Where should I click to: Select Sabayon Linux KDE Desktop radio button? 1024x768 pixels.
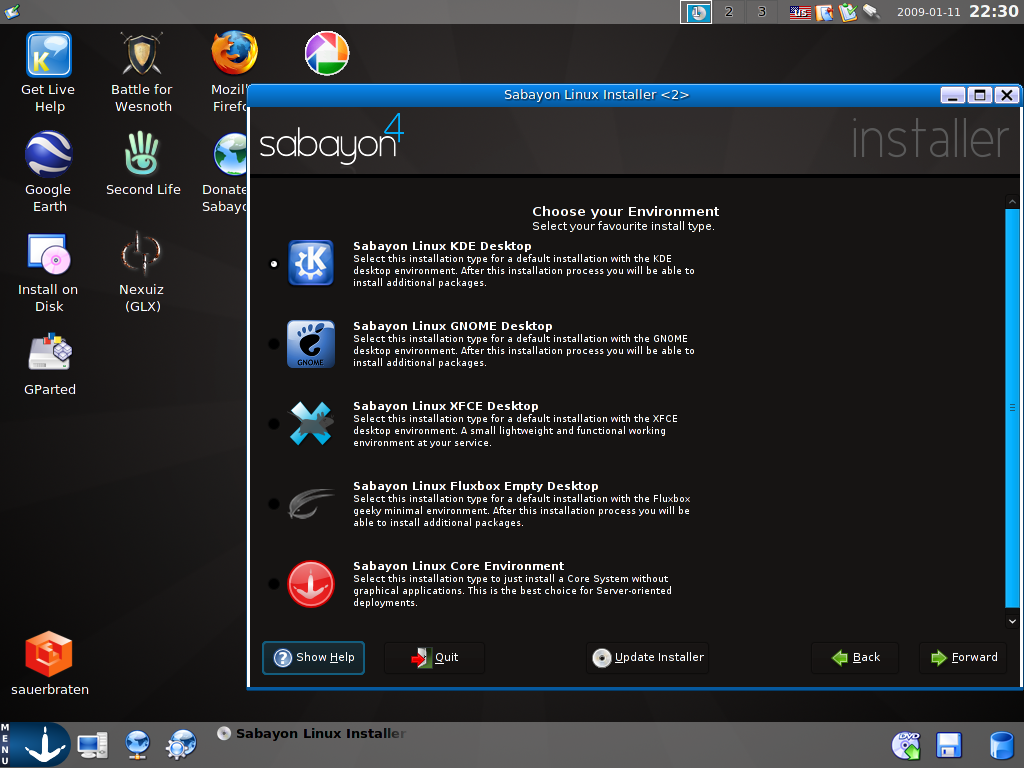(274, 264)
